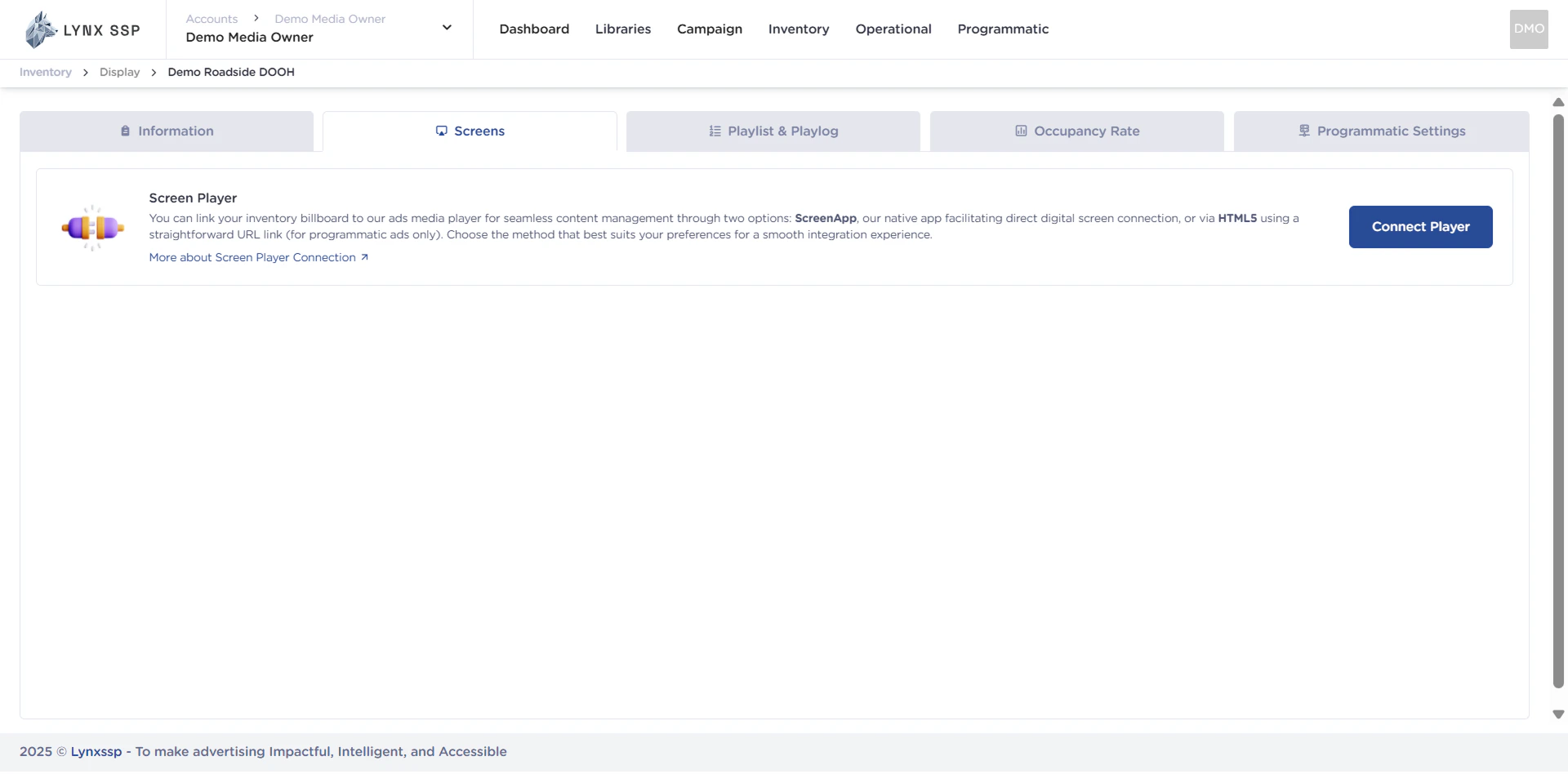The image size is (1568, 774).
Task: Follow the Lynxssp footer link
Action: tap(96, 751)
